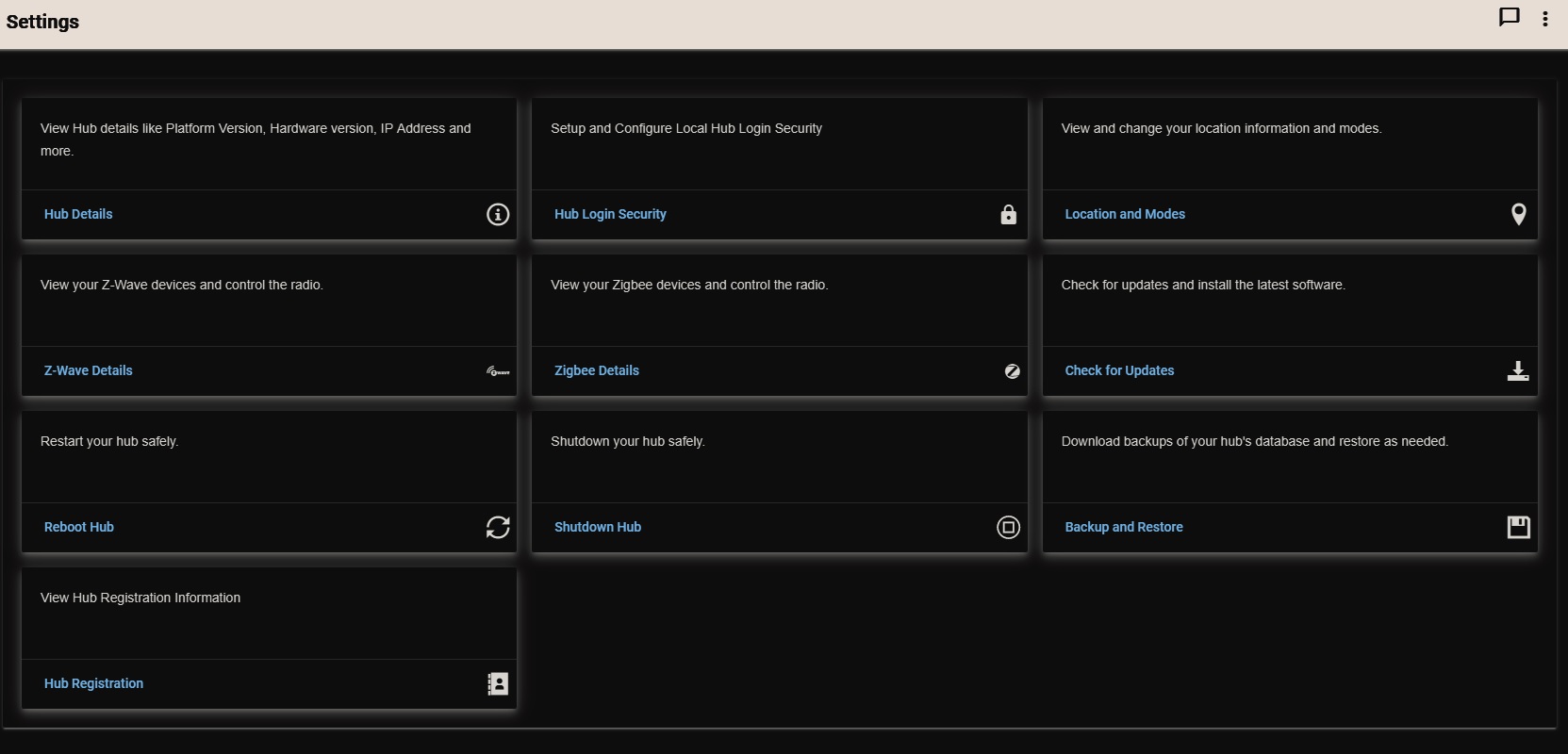Click the floppy disk icon for Backup and Restore
Viewport: 1568px width, 754px height.
[x=1518, y=527]
